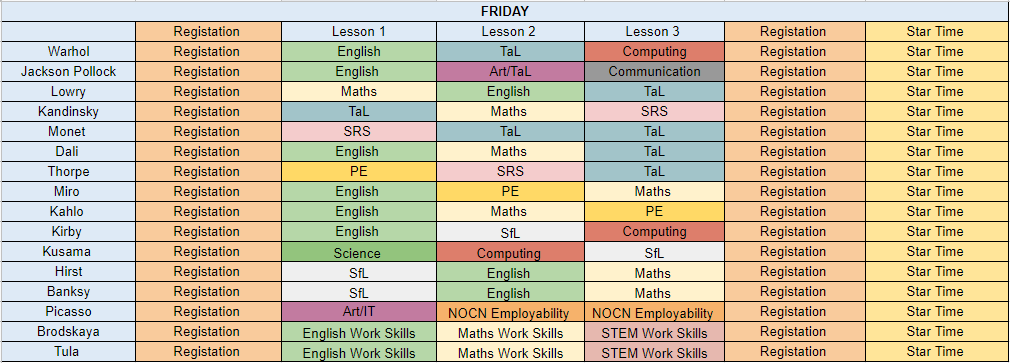Select Kirby's SfL cell in Lesson 2

pos(511,232)
